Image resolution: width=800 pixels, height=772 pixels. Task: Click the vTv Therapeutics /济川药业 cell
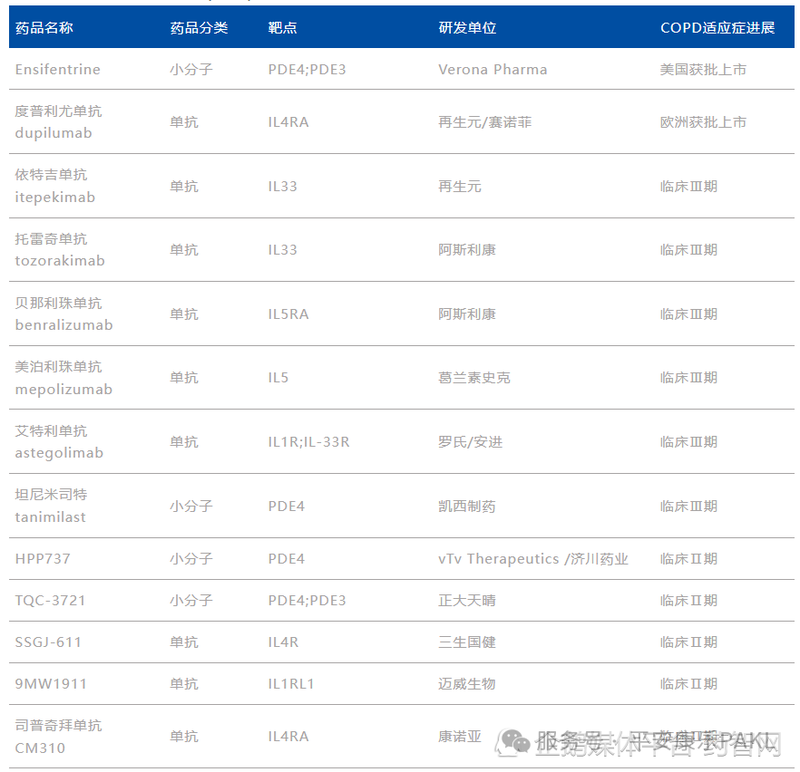pos(533,559)
